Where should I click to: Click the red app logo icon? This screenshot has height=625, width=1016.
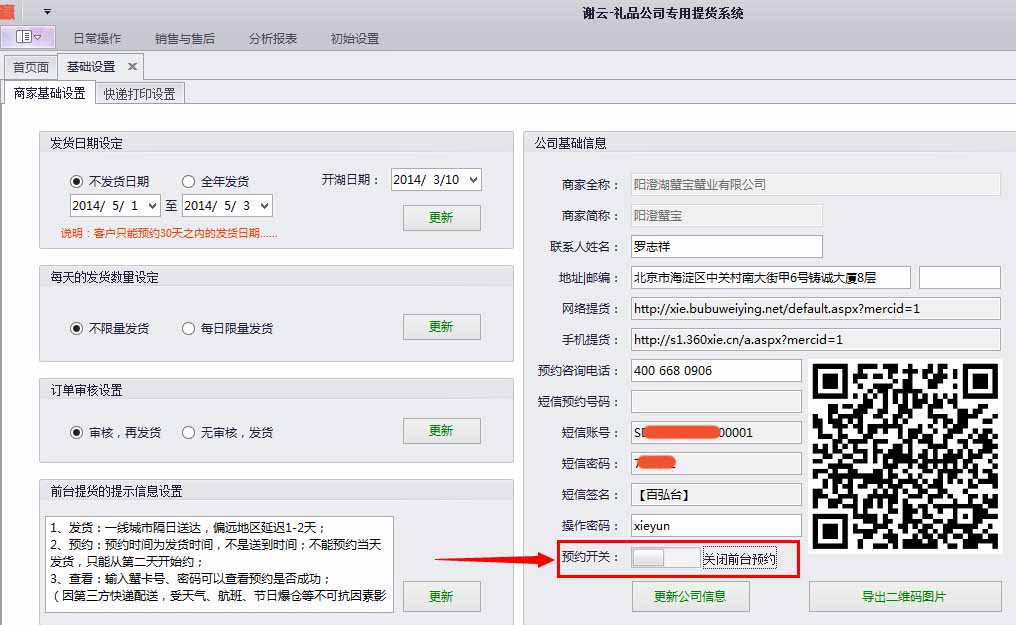[7, 11]
